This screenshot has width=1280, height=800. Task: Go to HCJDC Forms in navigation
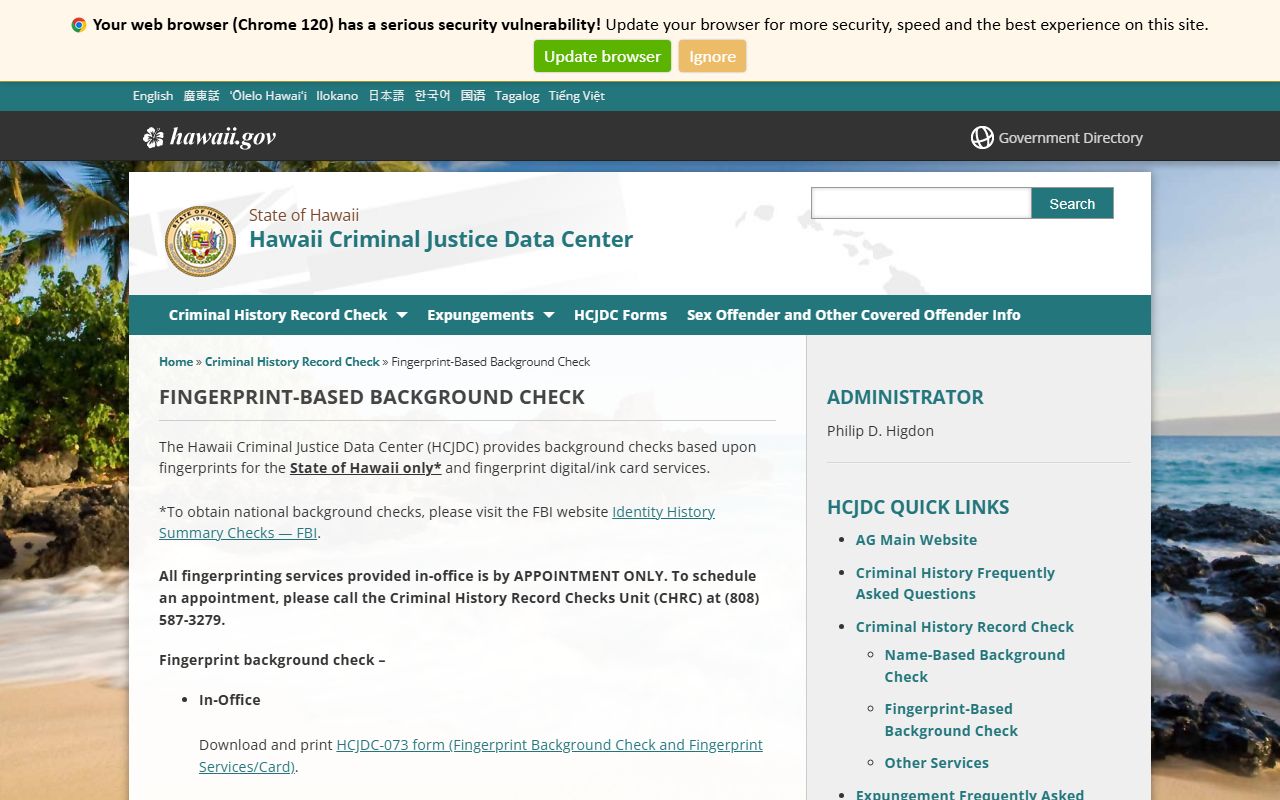tap(620, 315)
